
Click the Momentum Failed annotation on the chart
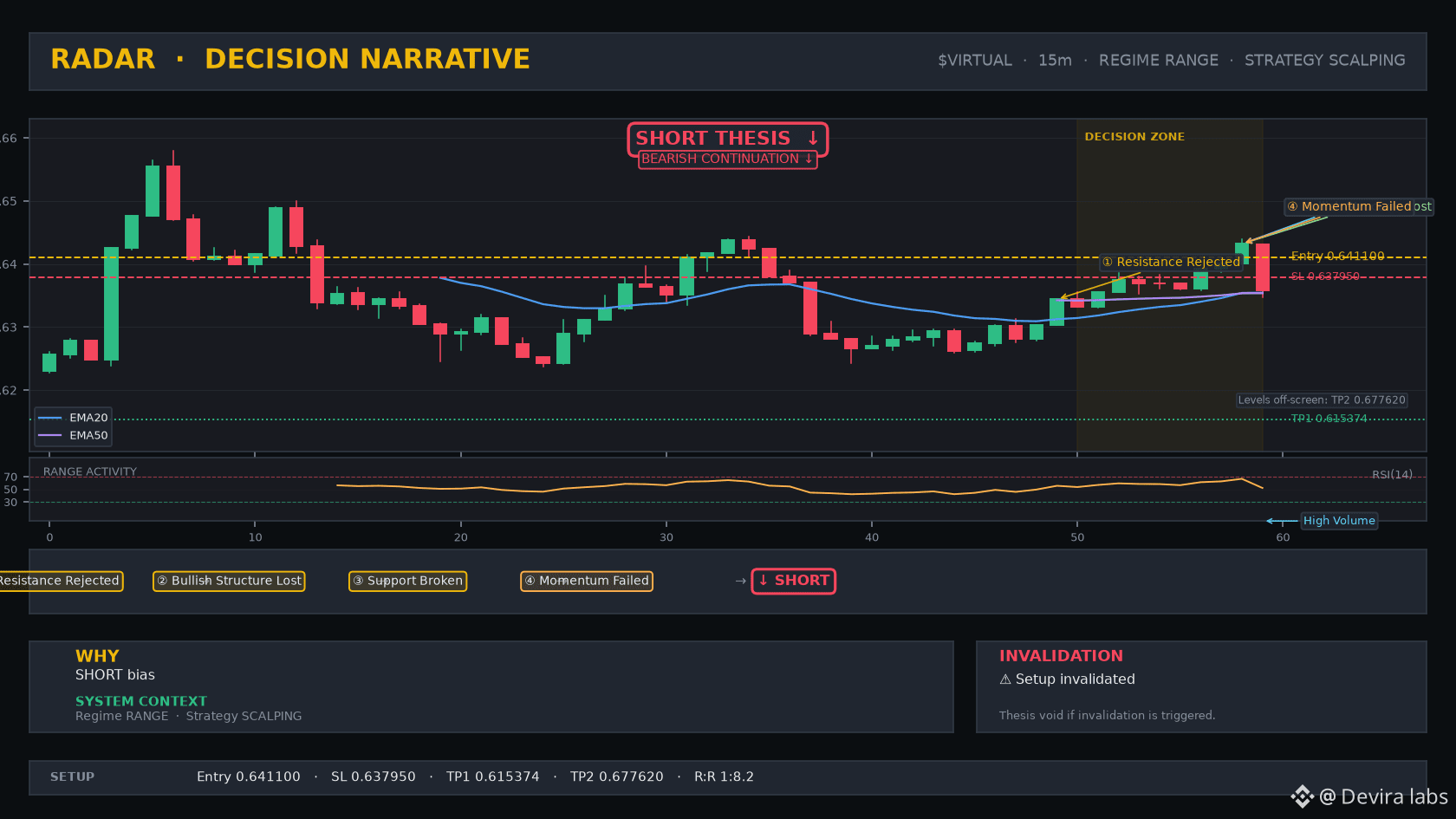1349,206
